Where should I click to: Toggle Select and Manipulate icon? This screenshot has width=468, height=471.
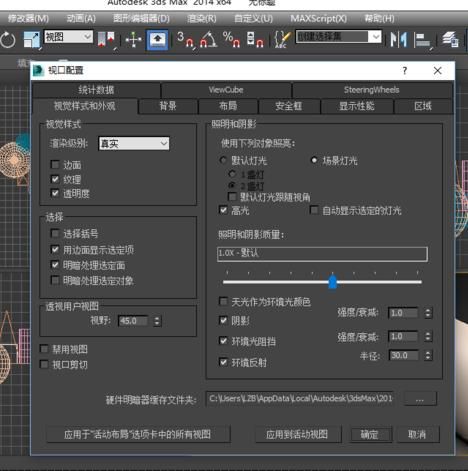(134, 40)
